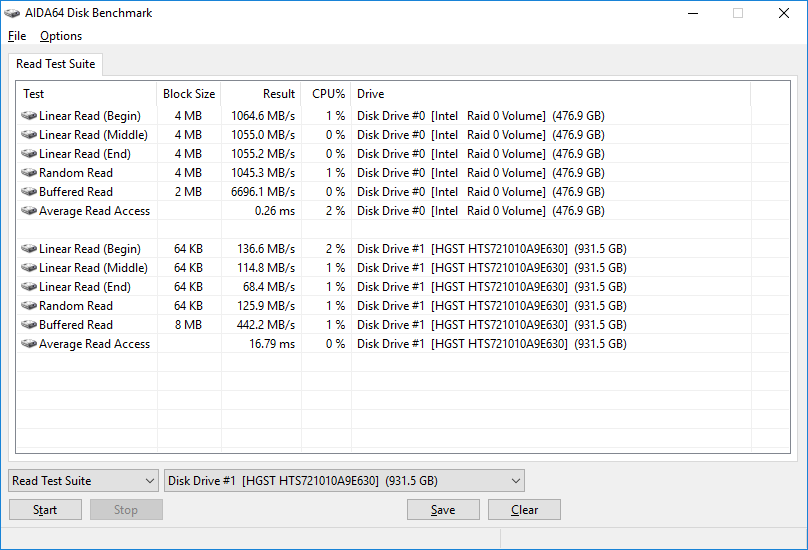
Task: Click disk icon beside 16.79 ms Average Read Access
Action: tap(29, 344)
